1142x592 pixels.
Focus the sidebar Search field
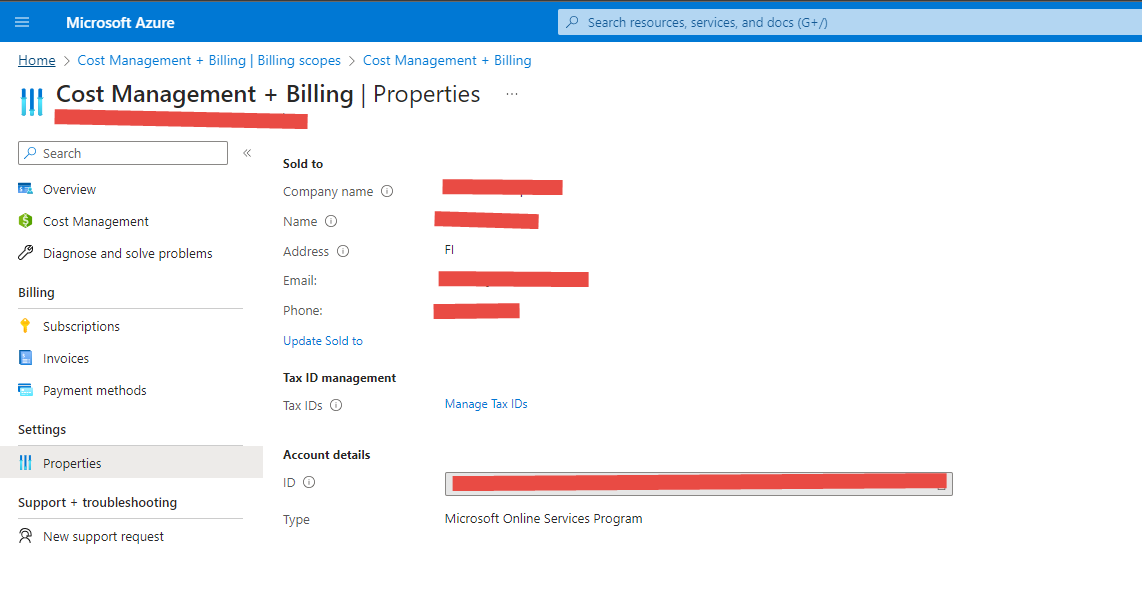[x=123, y=153]
